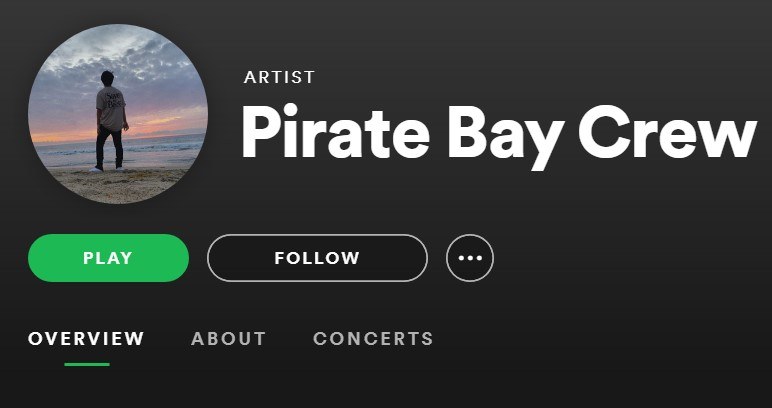Expand artist options via the ellipsis circle
Screen dimensions: 772x408
470,258
